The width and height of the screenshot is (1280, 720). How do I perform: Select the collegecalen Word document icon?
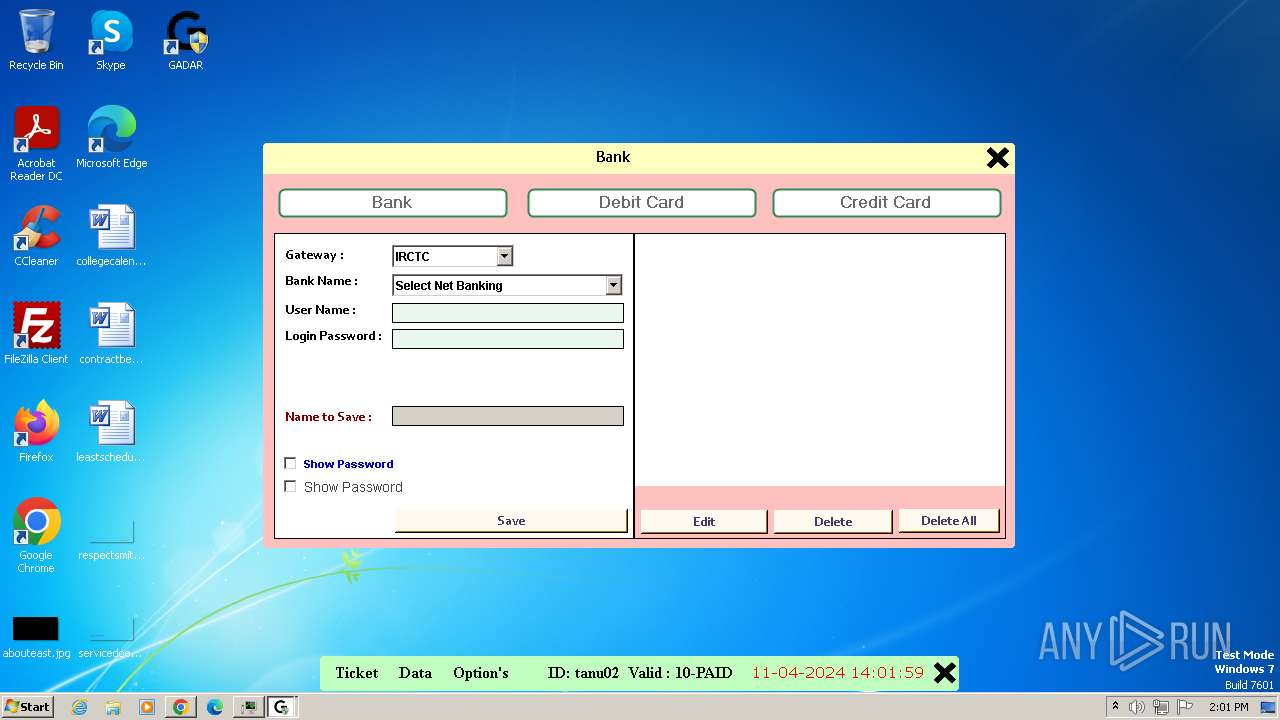pyautogui.click(x=111, y=236)
